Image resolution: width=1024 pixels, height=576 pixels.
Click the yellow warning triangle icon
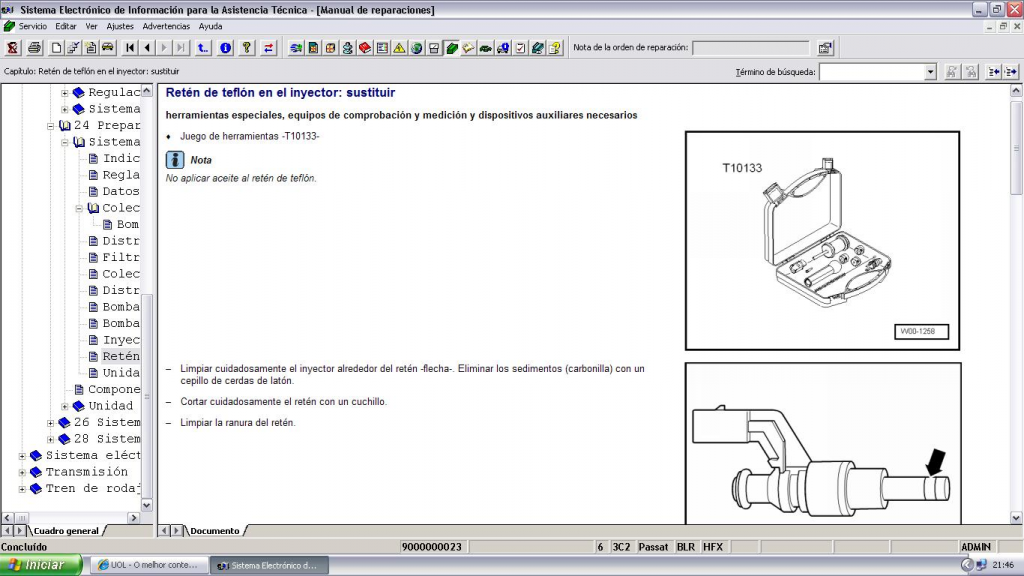point(399,48)
